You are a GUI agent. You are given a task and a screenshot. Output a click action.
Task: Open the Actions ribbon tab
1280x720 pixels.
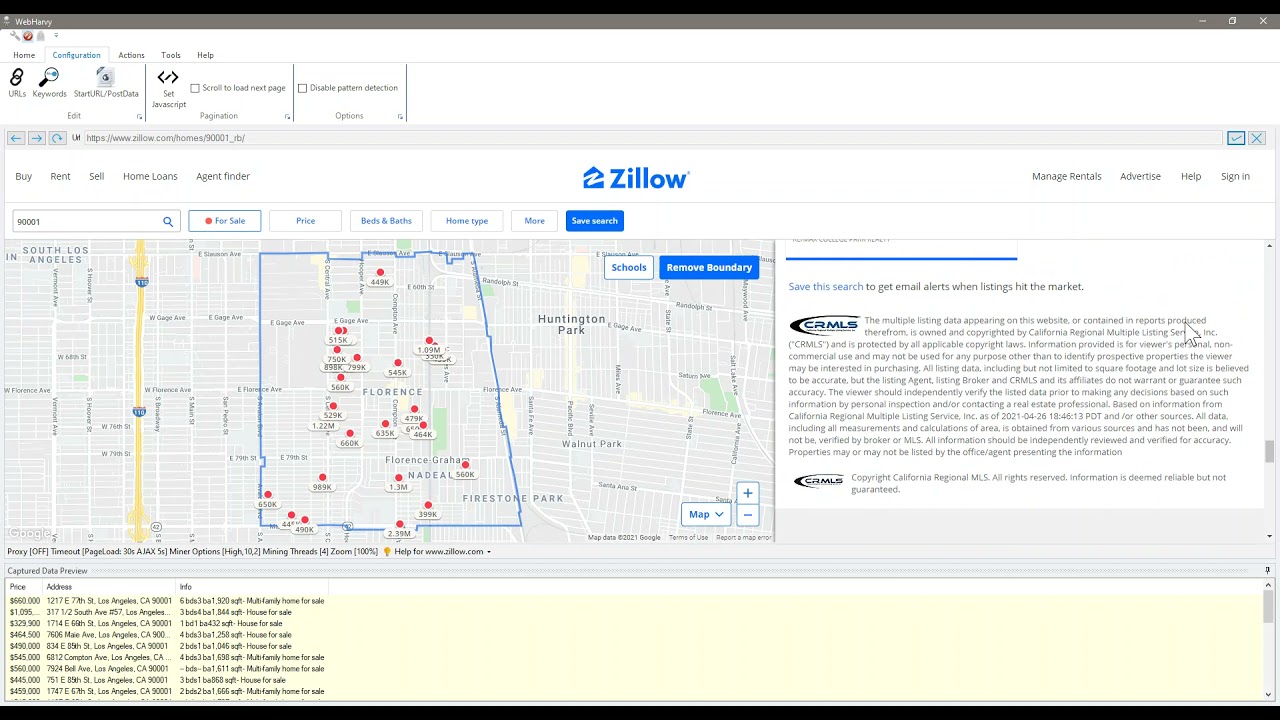[x=131, y=55]
